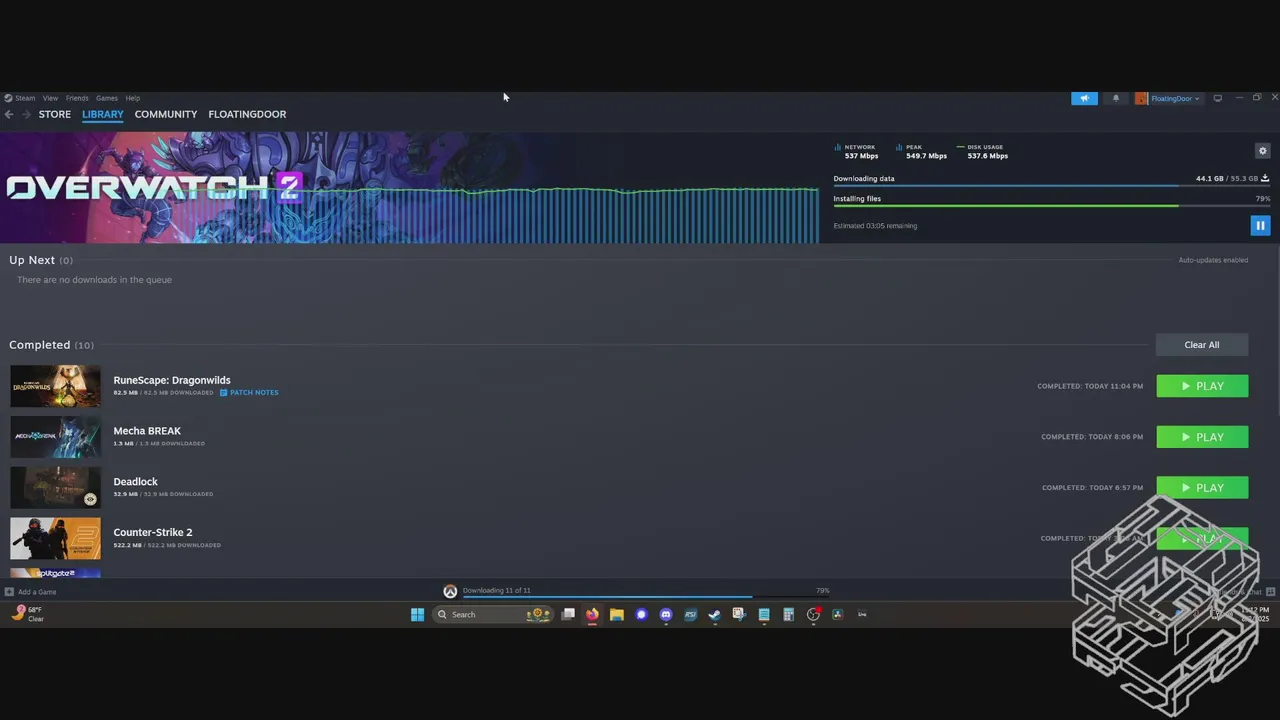1280x720 pixels.
Task: Click the bottom Downloading 11 of 11 progress bar
Action: (x=646, y=597)
